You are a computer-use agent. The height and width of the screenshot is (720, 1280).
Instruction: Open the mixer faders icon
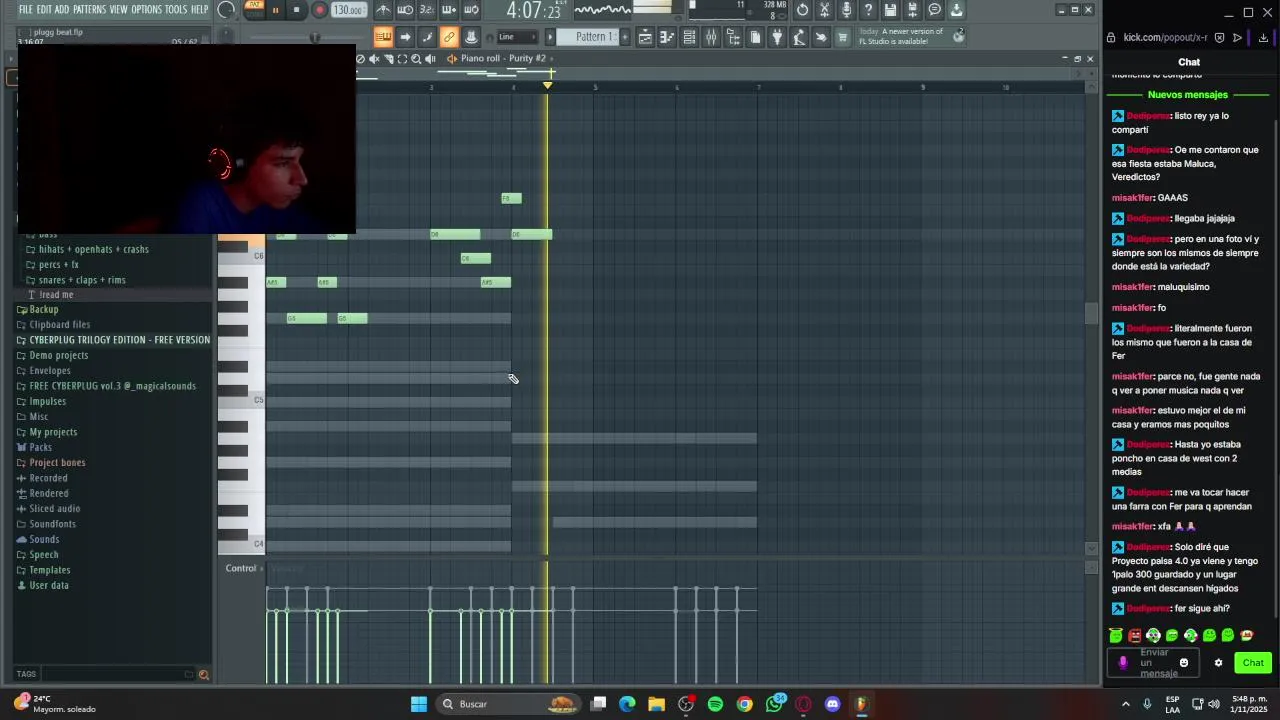click(711, 37)
